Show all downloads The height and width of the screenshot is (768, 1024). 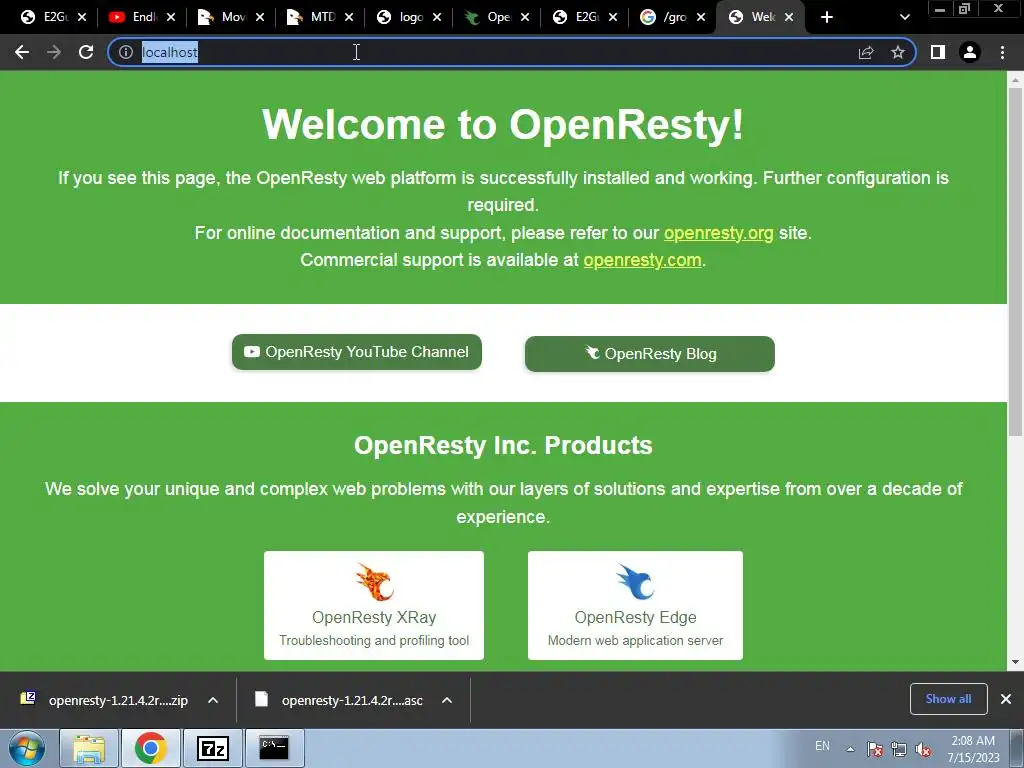tap(948, 699)
